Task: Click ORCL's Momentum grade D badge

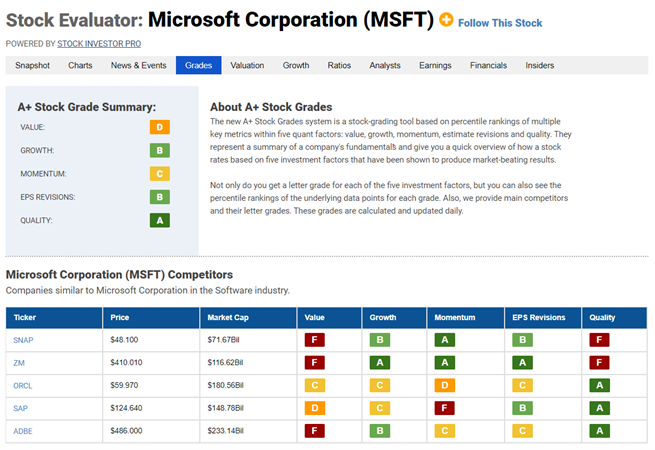Action: coord(444,385)
